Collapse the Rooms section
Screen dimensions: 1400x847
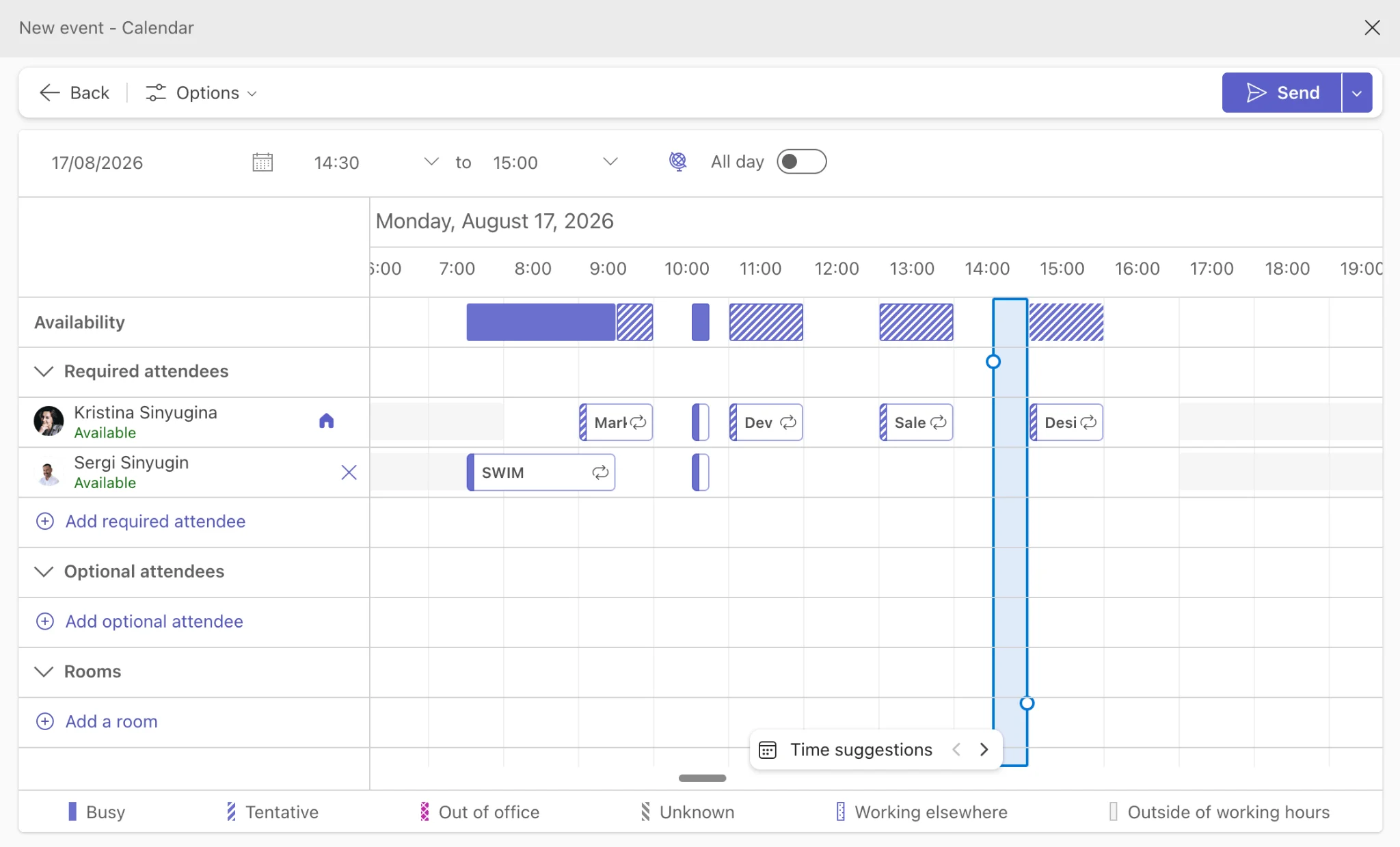(44, 671)
